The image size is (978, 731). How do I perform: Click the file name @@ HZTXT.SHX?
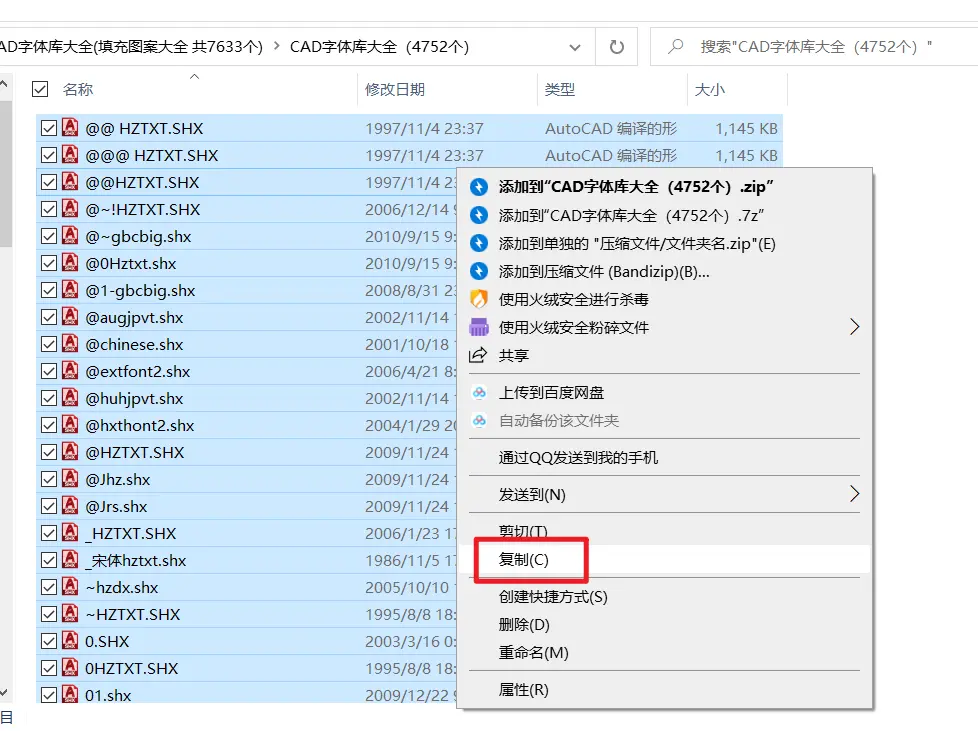click(144, 128)
